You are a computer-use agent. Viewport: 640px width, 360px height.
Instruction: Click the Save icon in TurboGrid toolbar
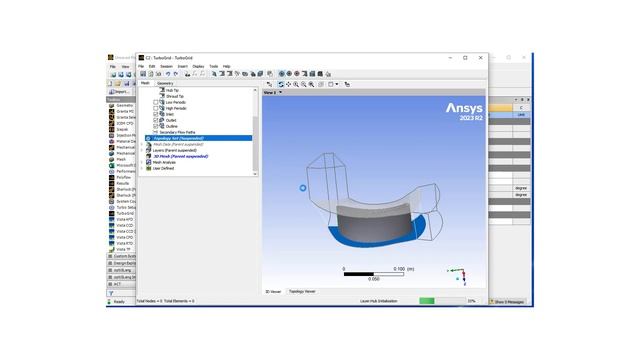pyautogui.click(x=143, y=74)
